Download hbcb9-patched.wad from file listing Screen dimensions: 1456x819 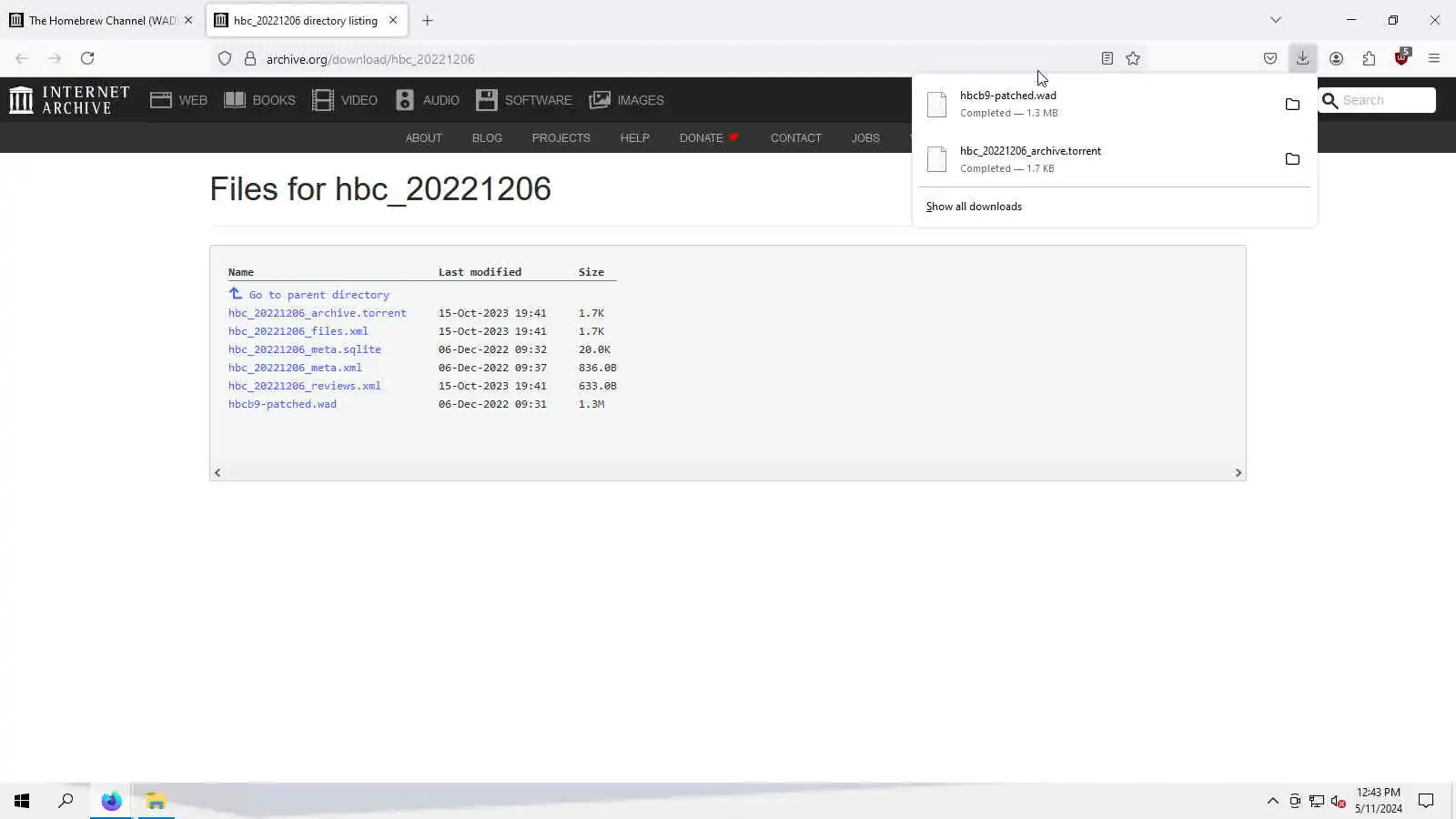tap(282, 404)
